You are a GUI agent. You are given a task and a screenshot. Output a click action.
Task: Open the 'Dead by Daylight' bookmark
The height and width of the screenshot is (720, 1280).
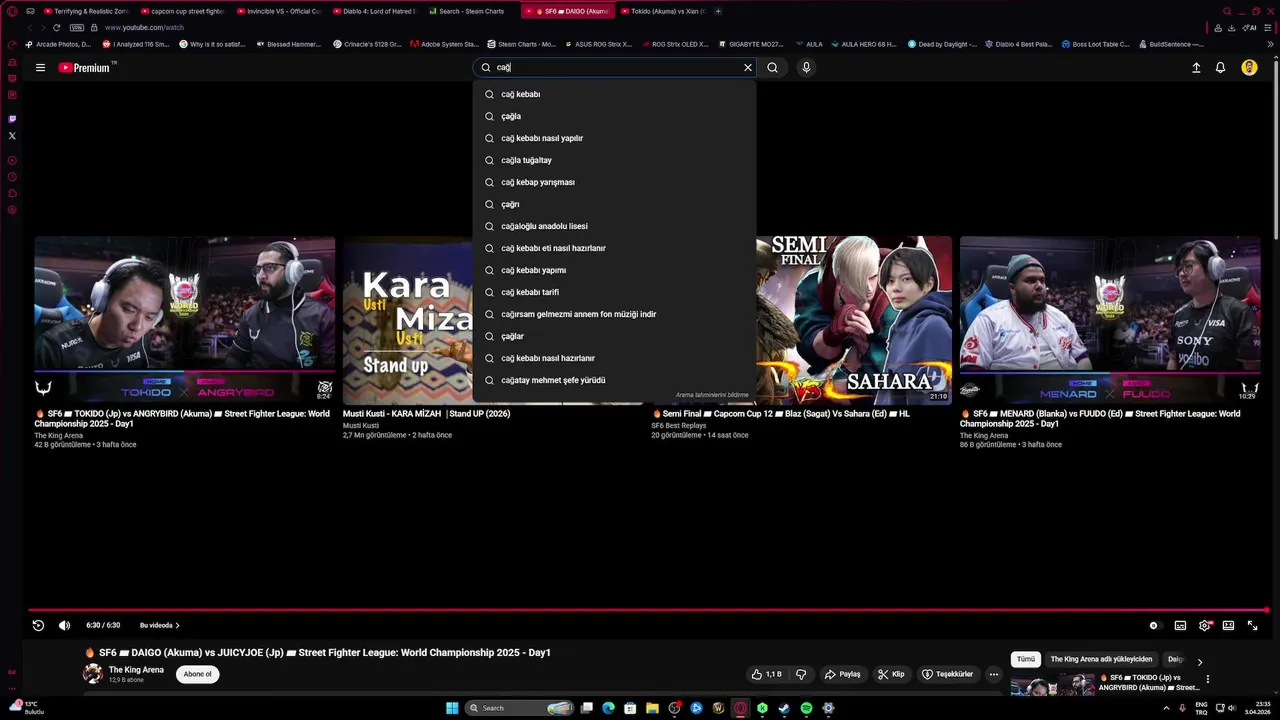coord(942,44)
